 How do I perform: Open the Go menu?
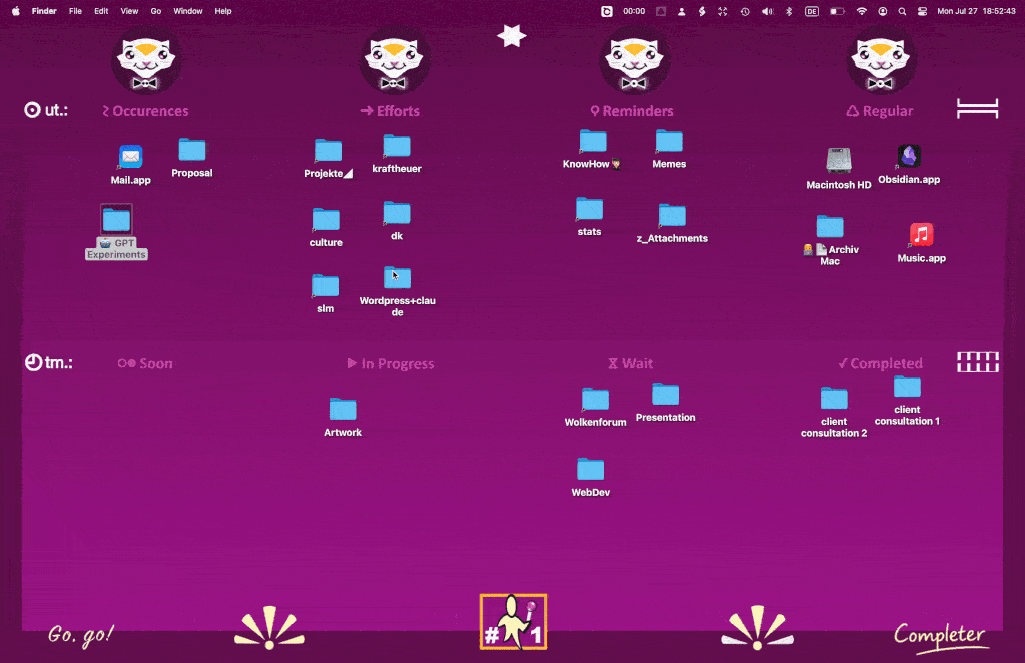[x=156, y=11]
